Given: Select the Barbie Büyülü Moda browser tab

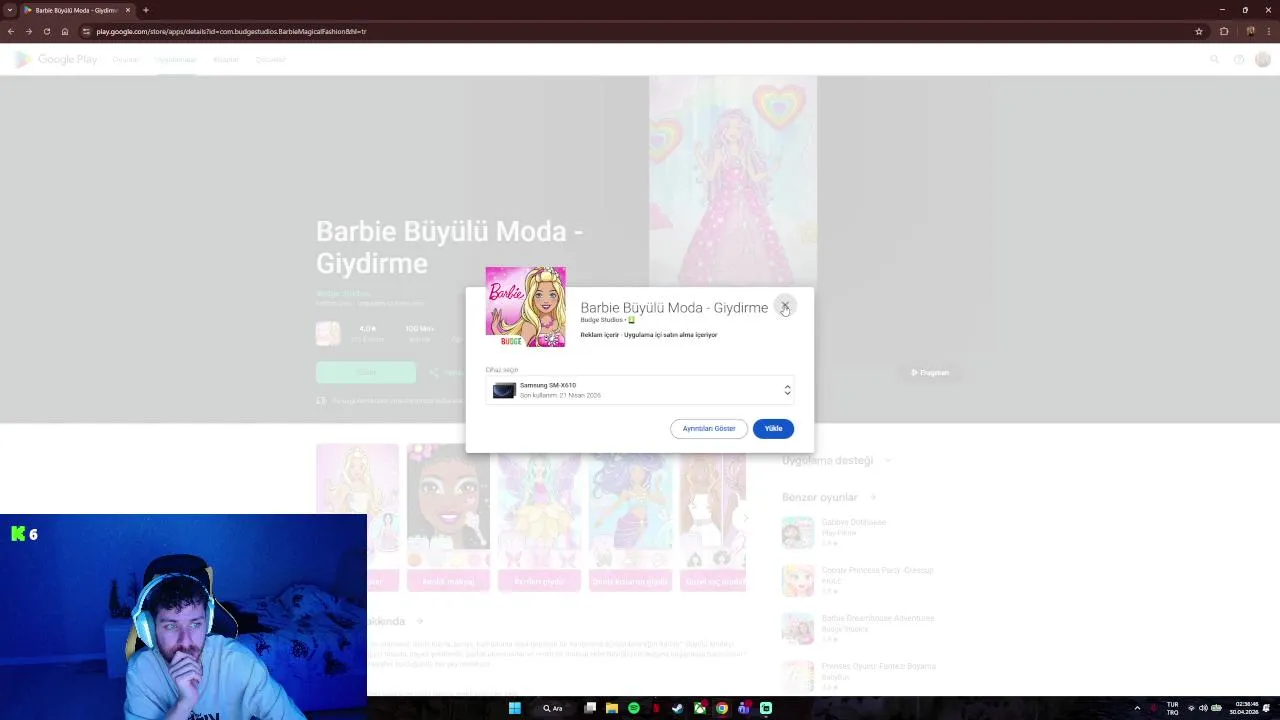Looking at the screenshot, I should tap(76, 10).
